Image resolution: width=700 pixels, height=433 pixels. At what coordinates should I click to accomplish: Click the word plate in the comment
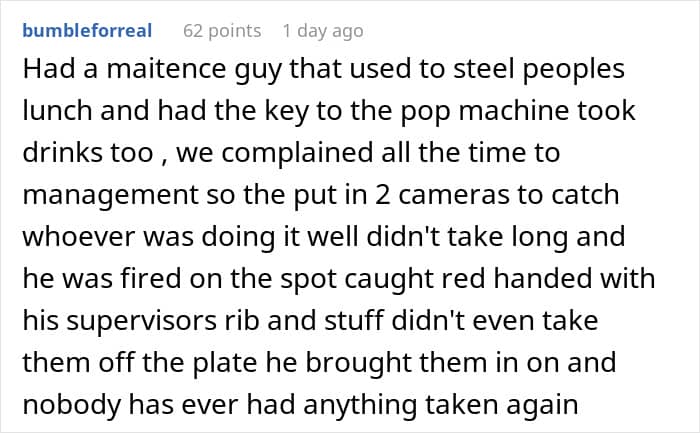[x=225, y=362]
